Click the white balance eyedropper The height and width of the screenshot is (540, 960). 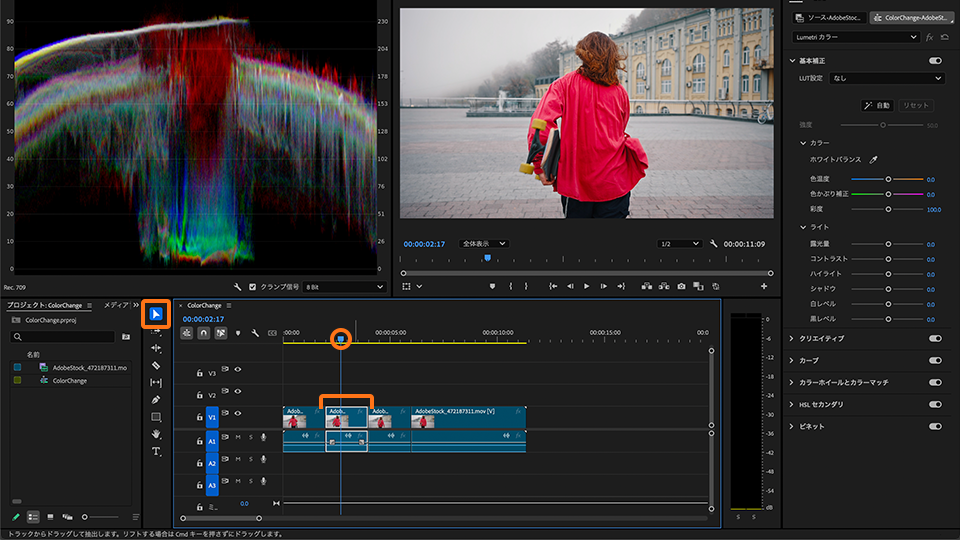tap(872, 159)
